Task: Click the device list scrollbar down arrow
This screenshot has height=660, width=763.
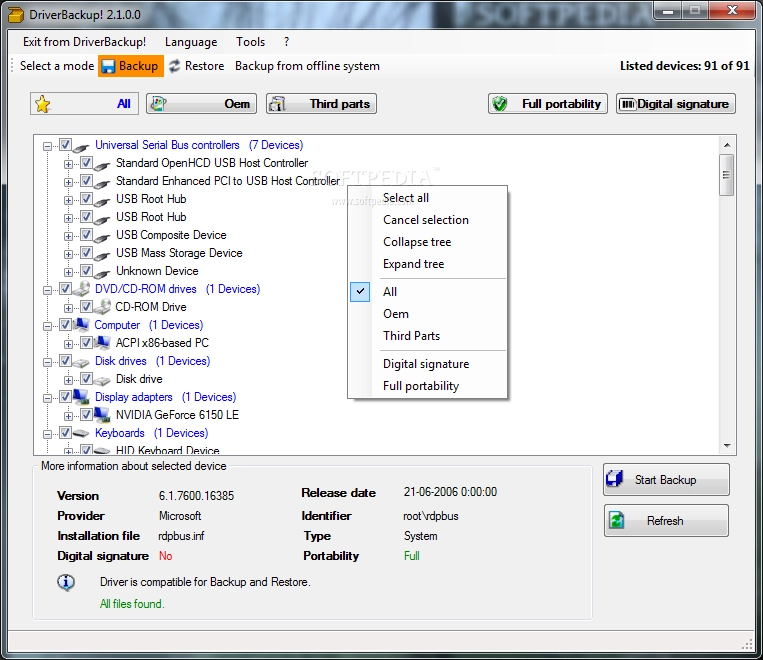Action: coord(727,445)
